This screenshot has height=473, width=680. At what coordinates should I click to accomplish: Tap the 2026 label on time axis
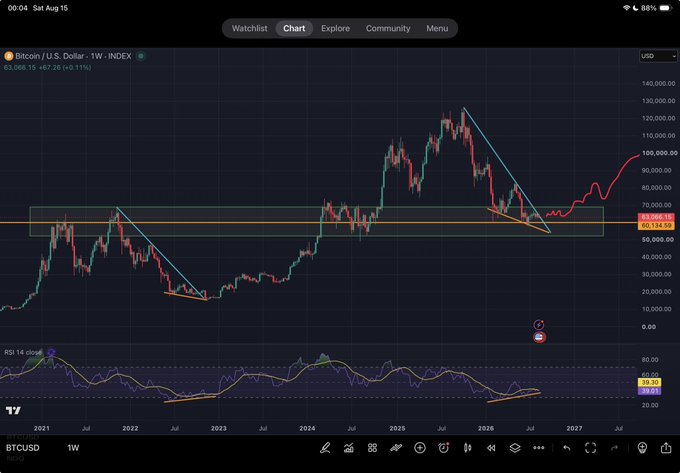(x=486, y=428)
